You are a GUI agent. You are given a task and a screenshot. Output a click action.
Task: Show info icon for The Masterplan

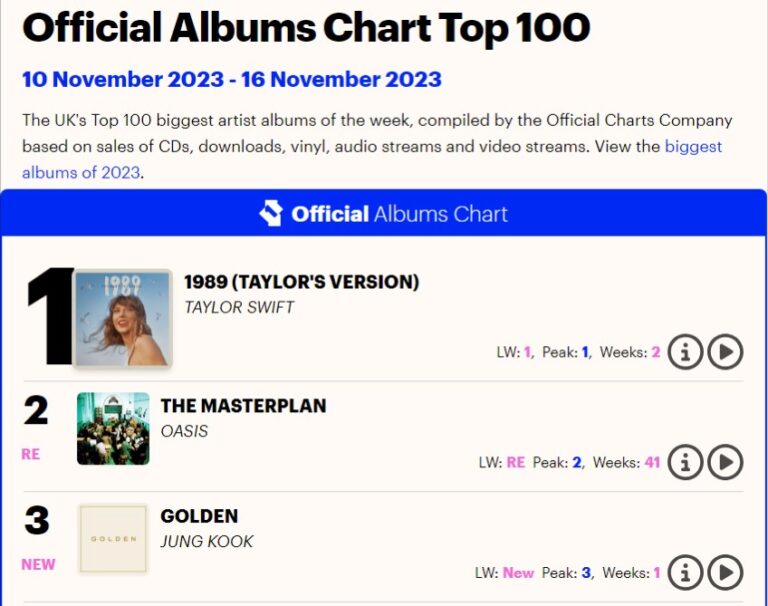pyautogui.click(x=685, y=462)
